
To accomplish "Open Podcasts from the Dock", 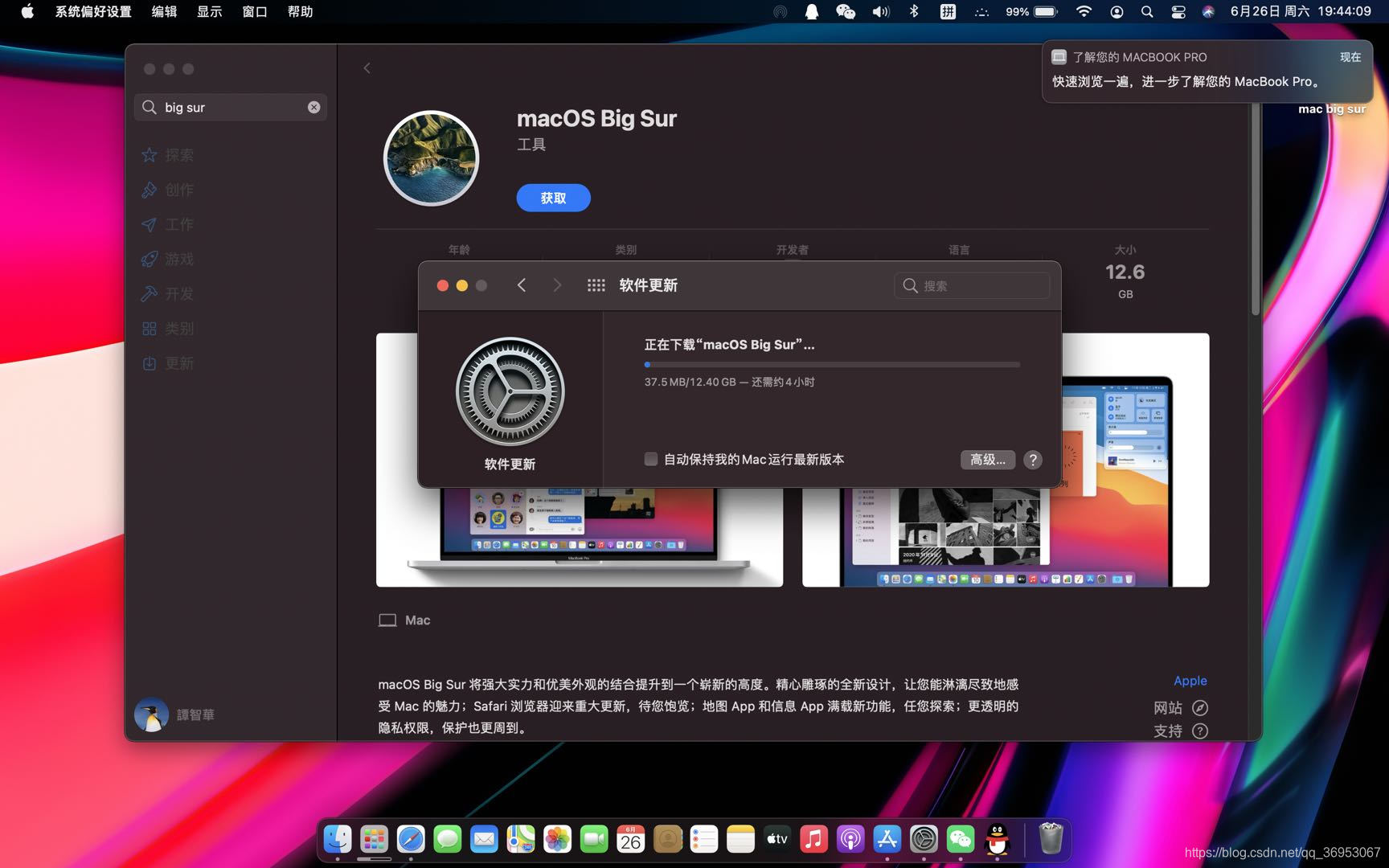I will pos(850,840).
